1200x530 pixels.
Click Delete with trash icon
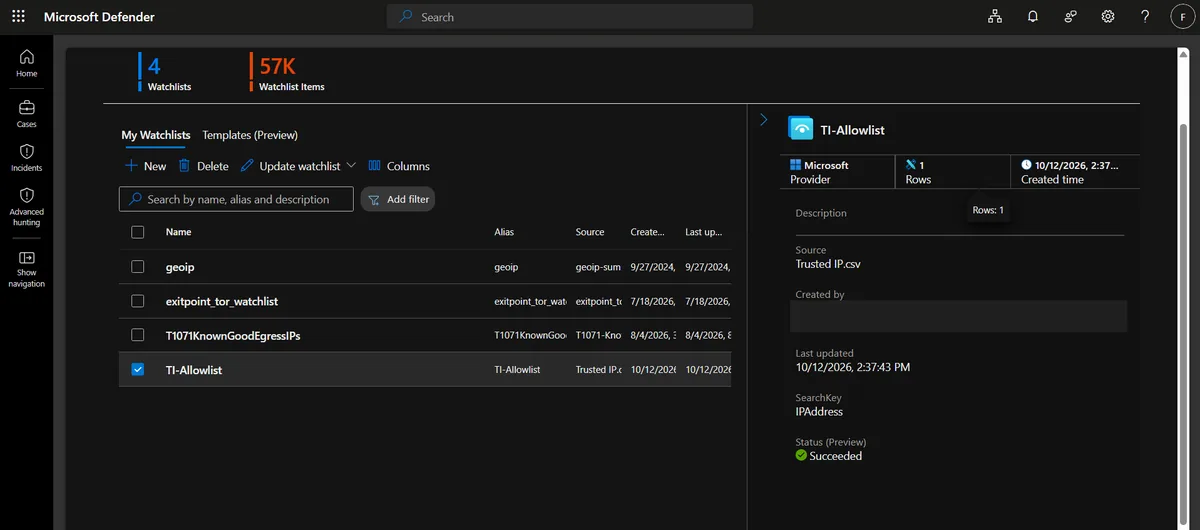204,166
